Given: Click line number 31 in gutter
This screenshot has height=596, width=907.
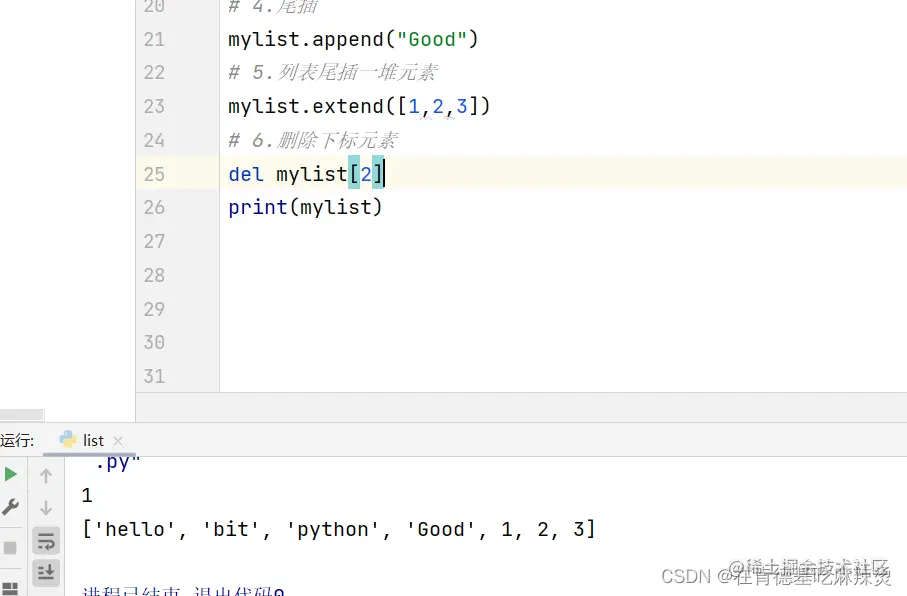Looking at the screenshot, I should (154, 376).
